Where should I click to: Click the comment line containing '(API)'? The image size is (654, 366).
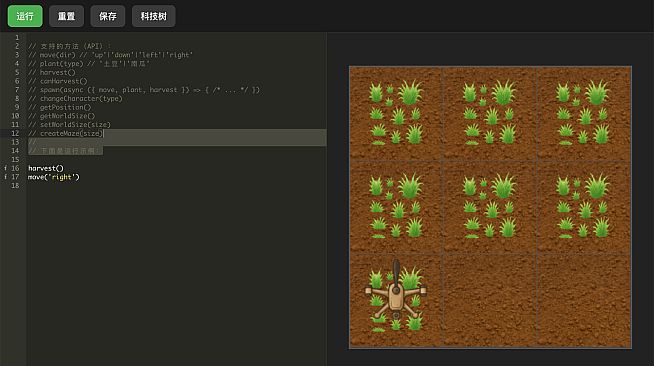coord(70,46)
